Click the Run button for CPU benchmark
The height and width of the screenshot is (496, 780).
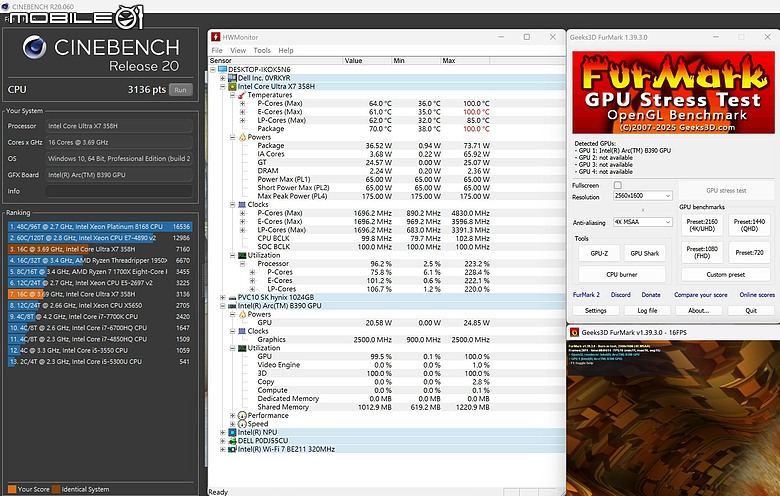(181, 90)
